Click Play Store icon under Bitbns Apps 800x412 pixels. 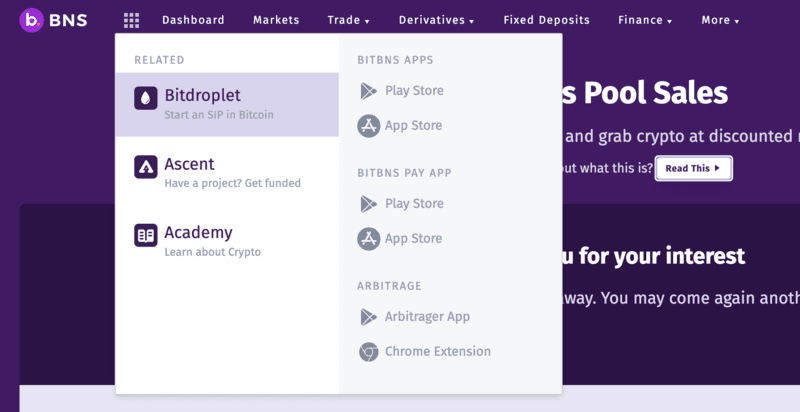(x=368, y=91)
